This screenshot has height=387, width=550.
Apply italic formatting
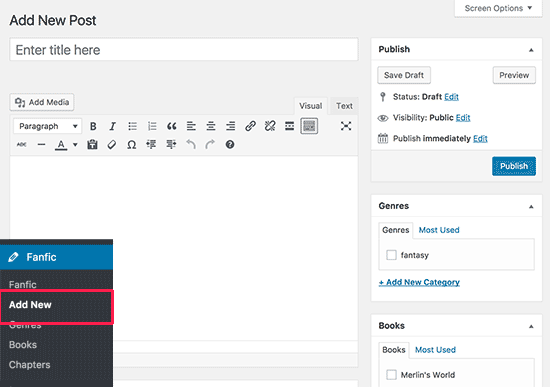[x=112, y=126]
